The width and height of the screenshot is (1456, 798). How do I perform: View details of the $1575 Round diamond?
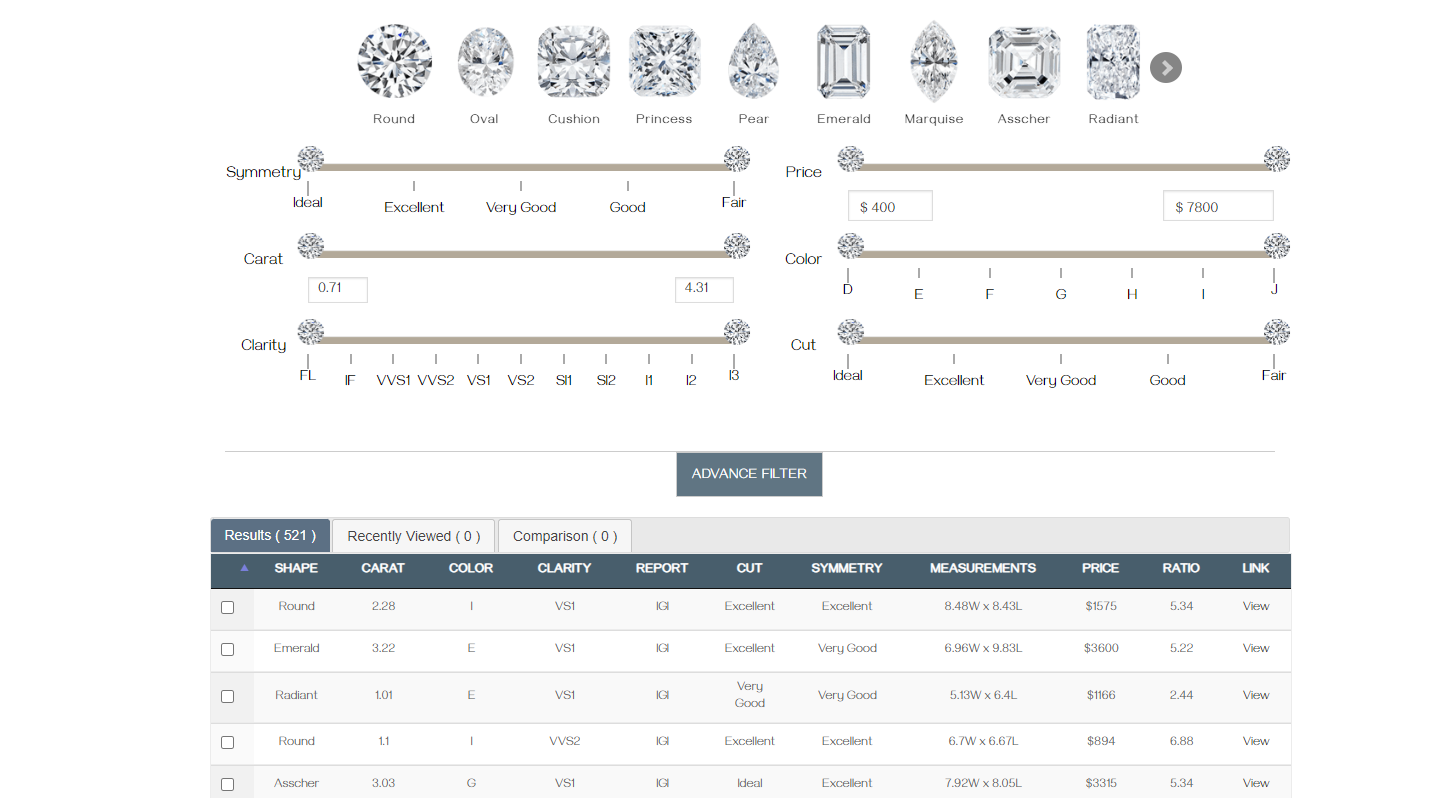tap(1255, 606)
